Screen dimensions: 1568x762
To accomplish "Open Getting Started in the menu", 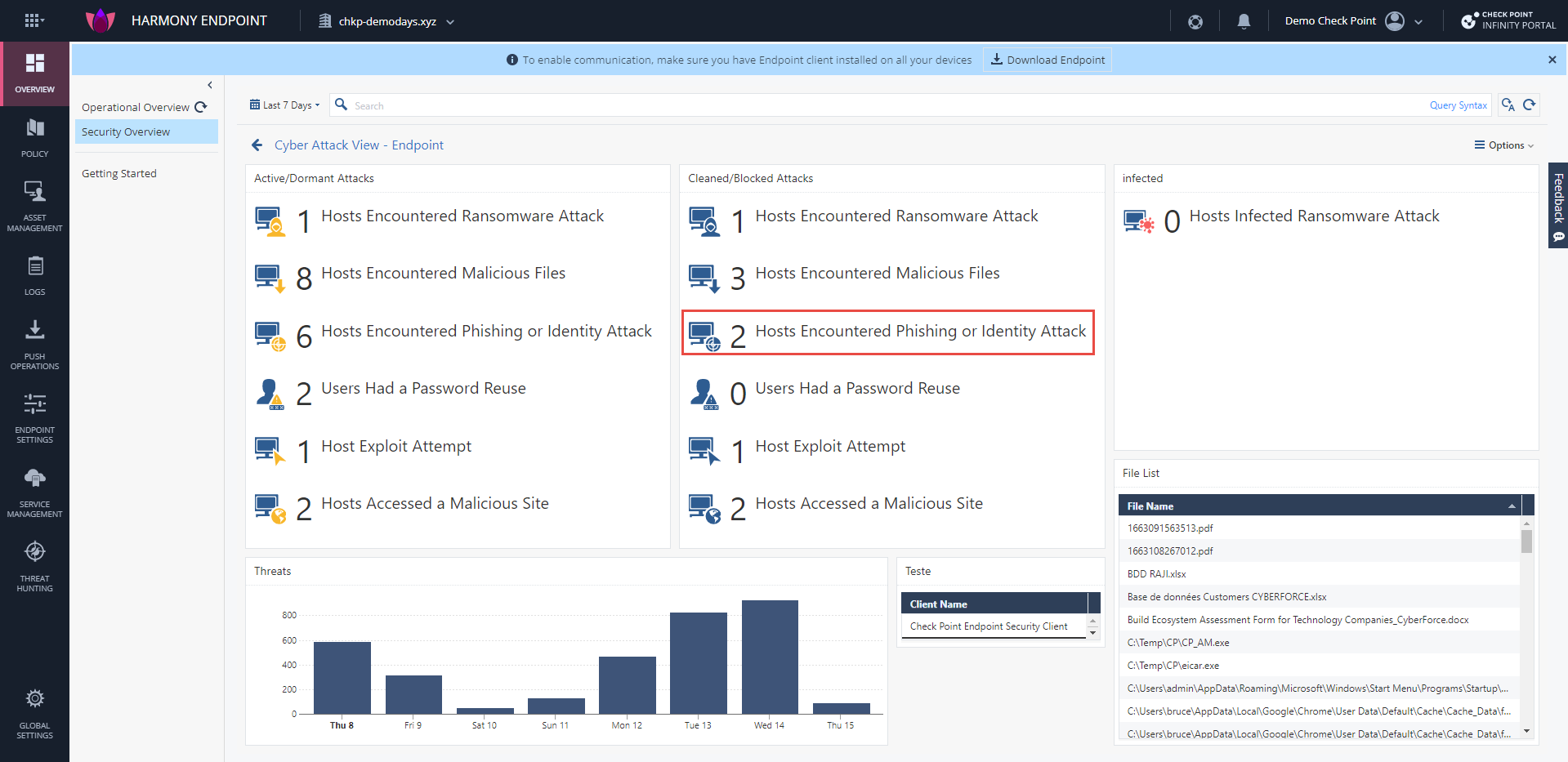I will tap(119, 173).
